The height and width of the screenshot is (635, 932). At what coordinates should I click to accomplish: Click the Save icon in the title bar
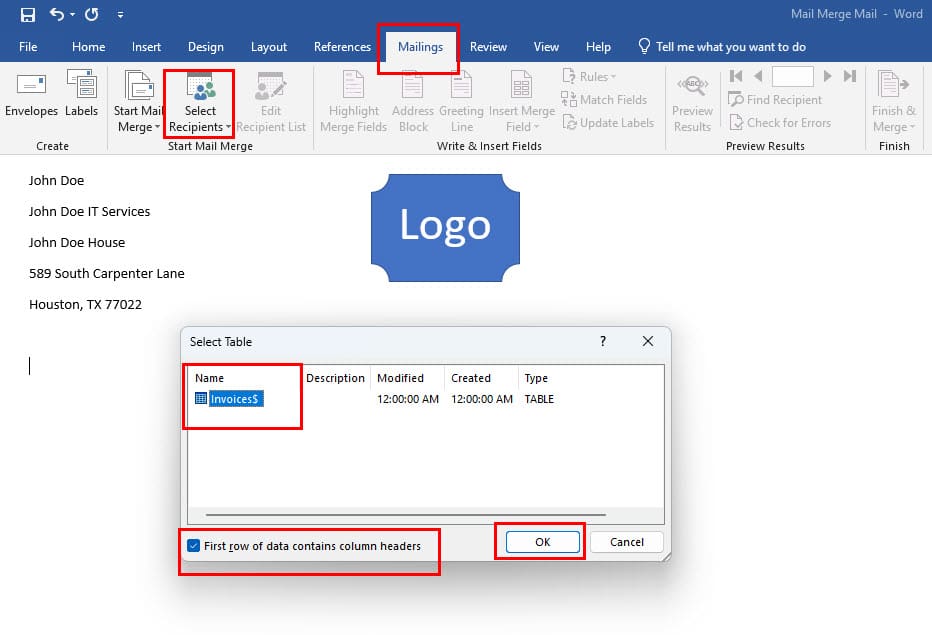click(x=27, y=14)
